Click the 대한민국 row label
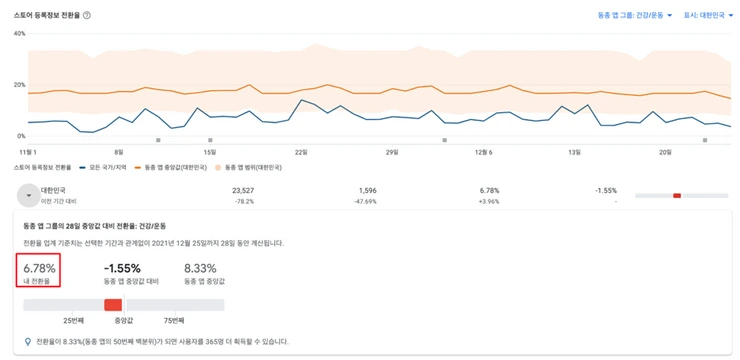The height and width of the screenshot is (360, 740). click(53, 191)
